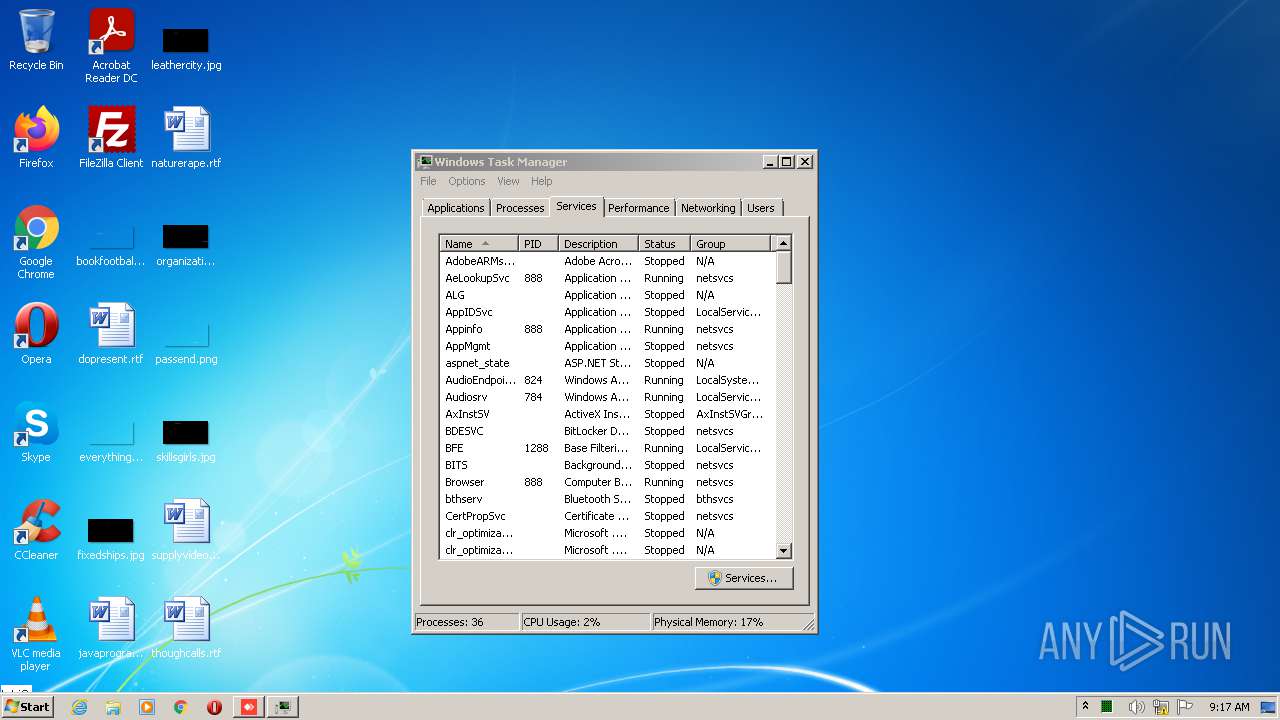Select the AeLookupSvc service row

[607, 278]
